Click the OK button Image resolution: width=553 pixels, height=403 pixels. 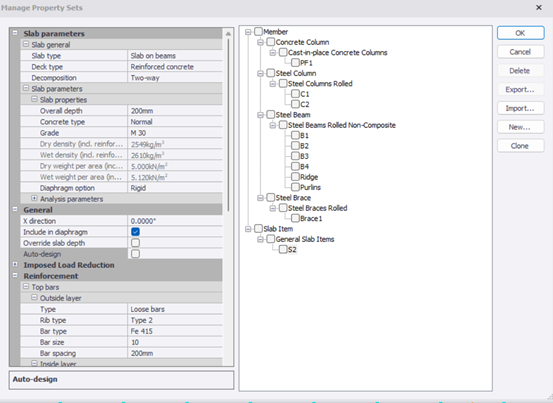521,33
